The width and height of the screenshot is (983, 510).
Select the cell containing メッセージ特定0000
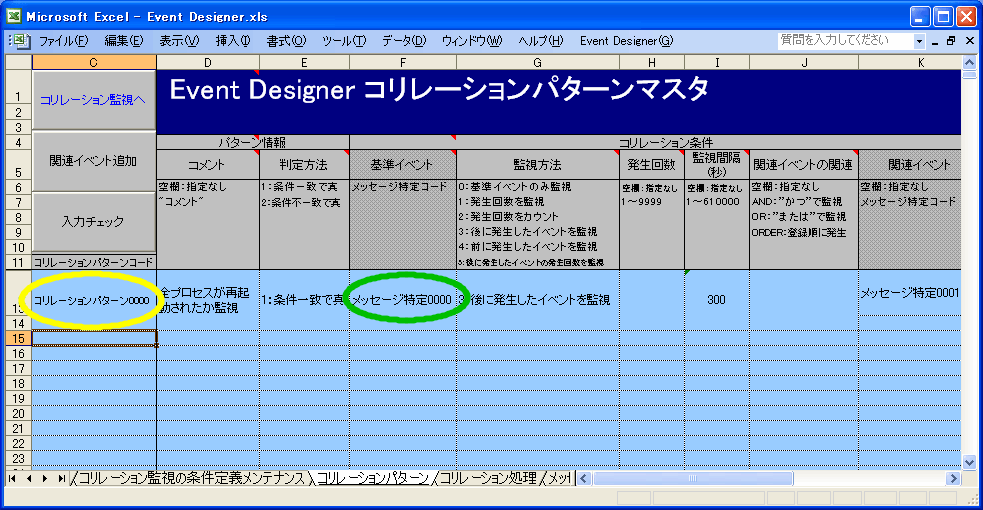[402, 299]
